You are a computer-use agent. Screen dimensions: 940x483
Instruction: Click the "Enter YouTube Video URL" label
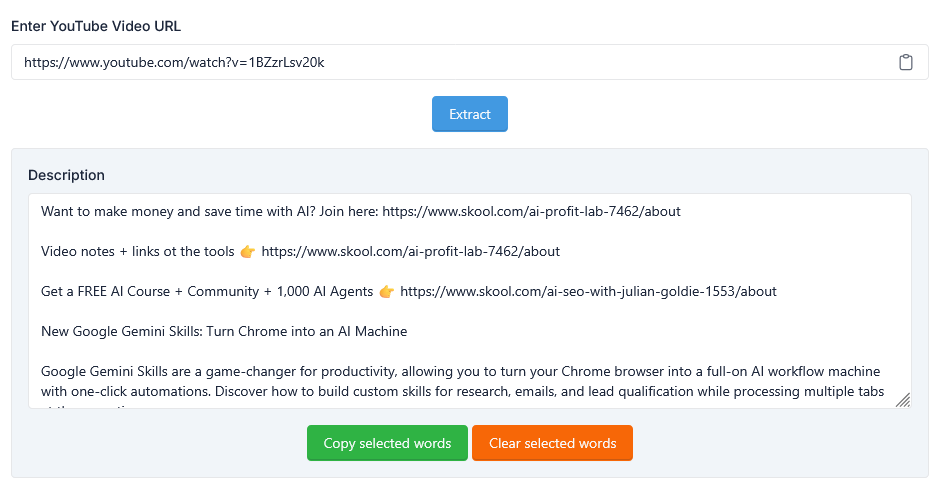tap(96, 25)
